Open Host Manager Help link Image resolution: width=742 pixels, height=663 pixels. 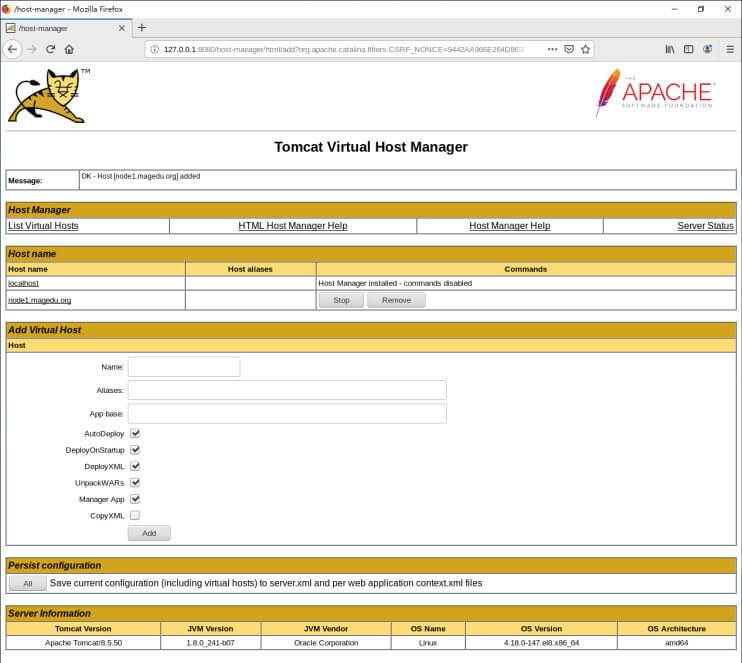pyautogui.click(x=510, y=226)
